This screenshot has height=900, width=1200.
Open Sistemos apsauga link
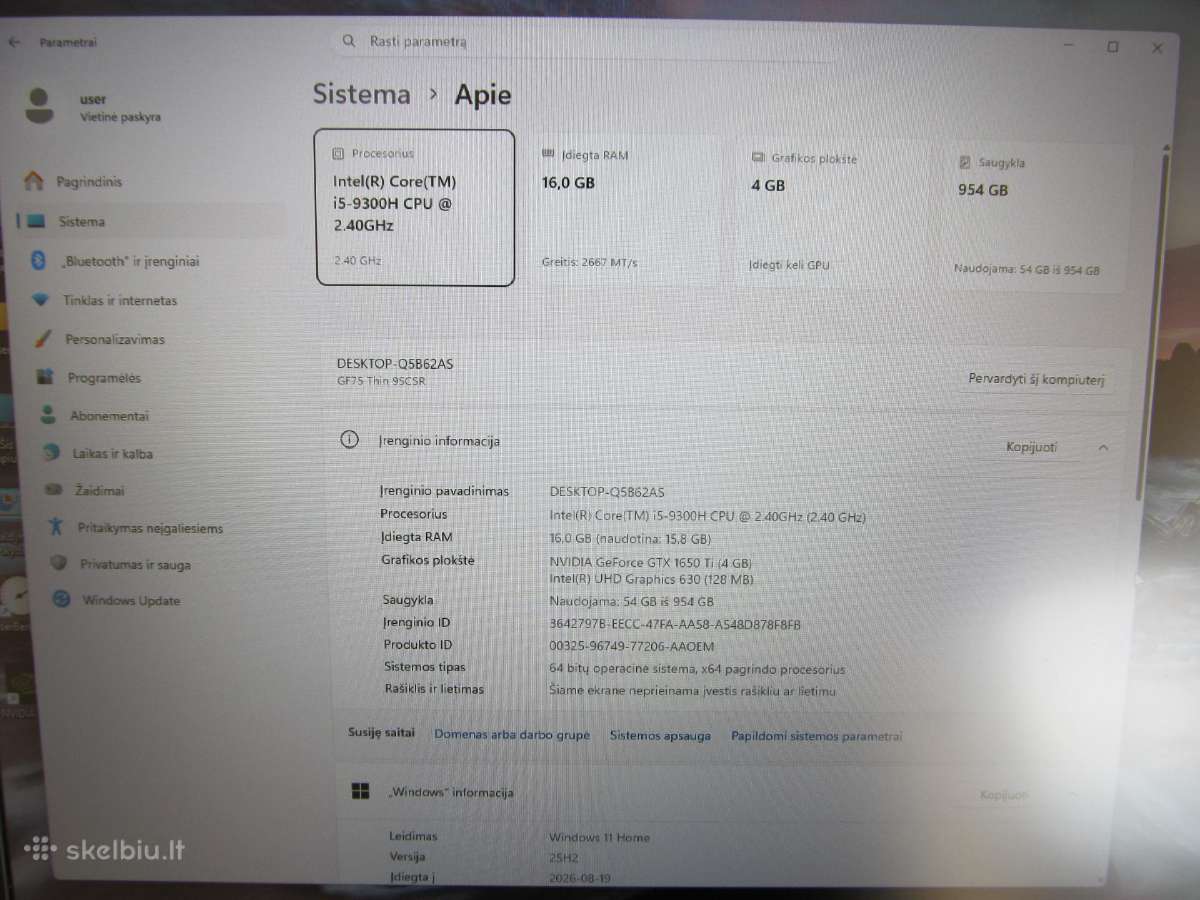[660, 735]
